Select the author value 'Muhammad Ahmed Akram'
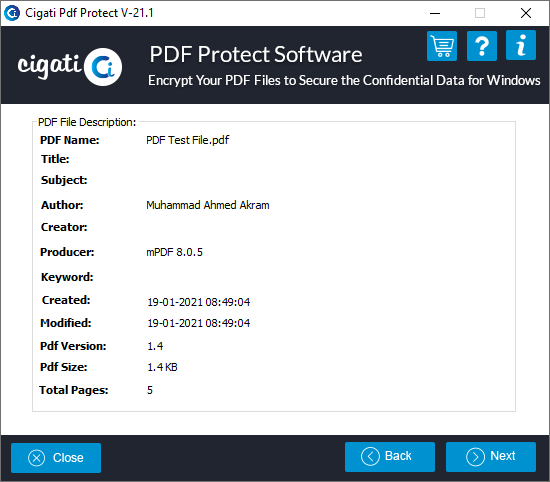Image resolution: width=550 pixels, height=482 pixels. click(208, 205)
